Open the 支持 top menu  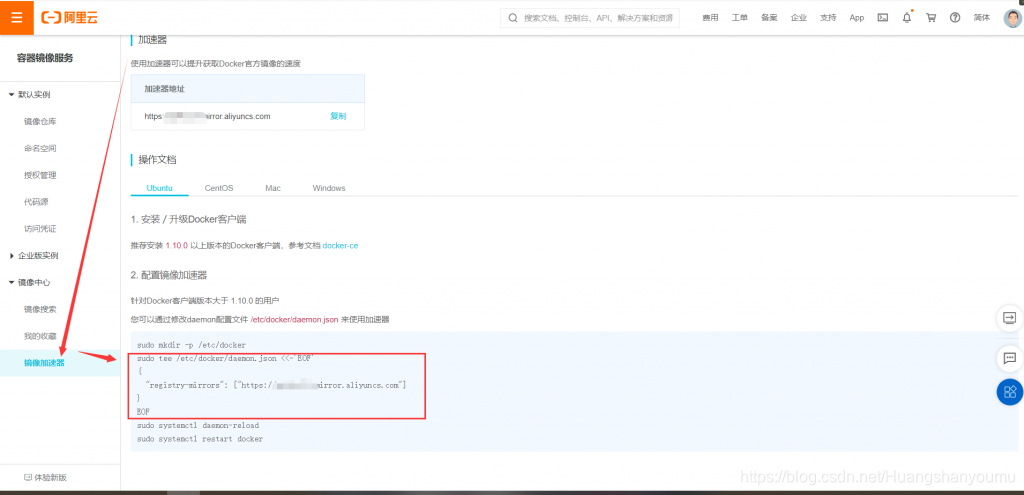pos(827,18)
